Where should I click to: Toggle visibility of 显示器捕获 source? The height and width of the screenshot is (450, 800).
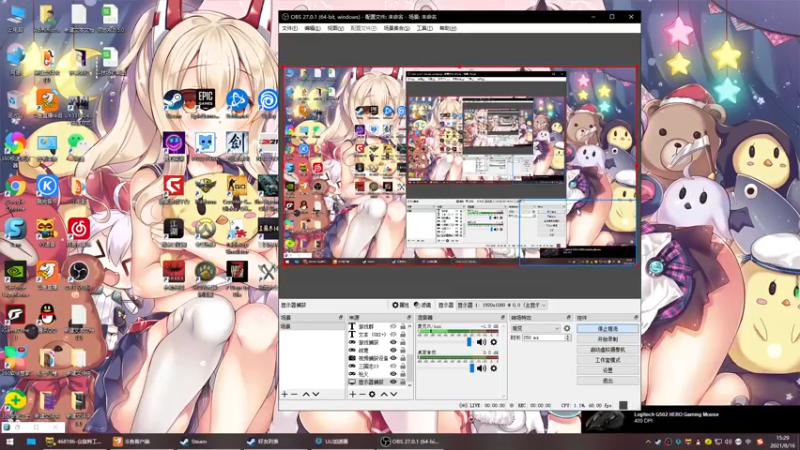click(x=393, y=382)
